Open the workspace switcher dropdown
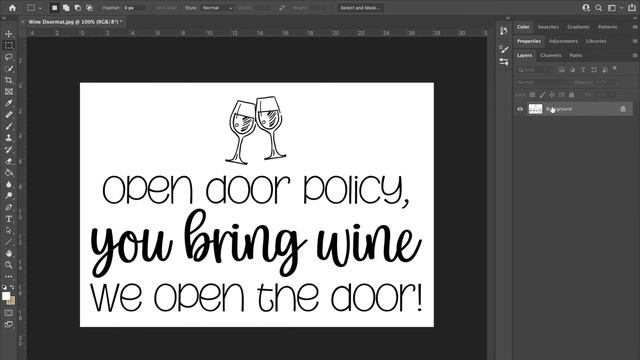 click(x=613, y=8)
